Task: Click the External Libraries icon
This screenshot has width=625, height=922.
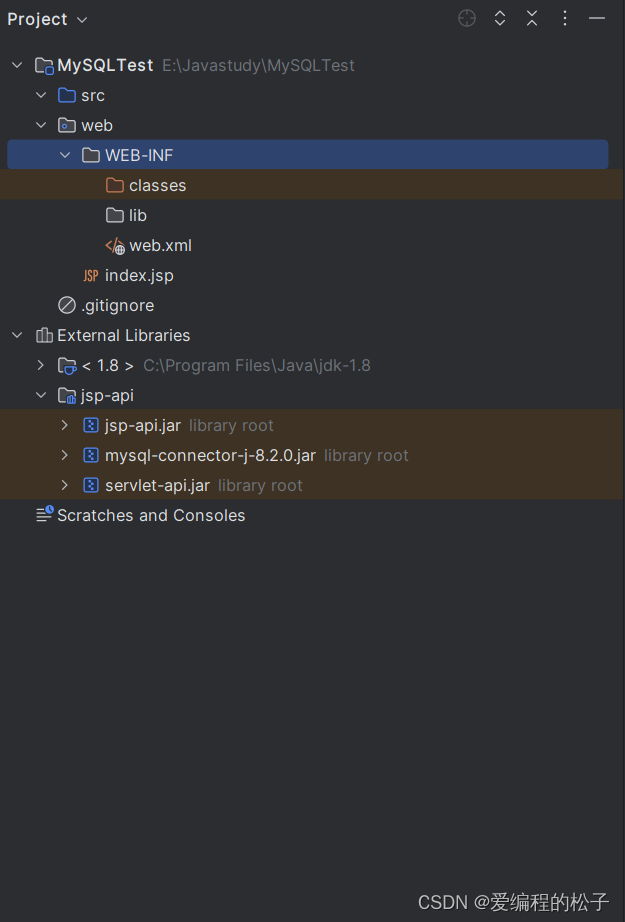Action: (x=44, y=335)
